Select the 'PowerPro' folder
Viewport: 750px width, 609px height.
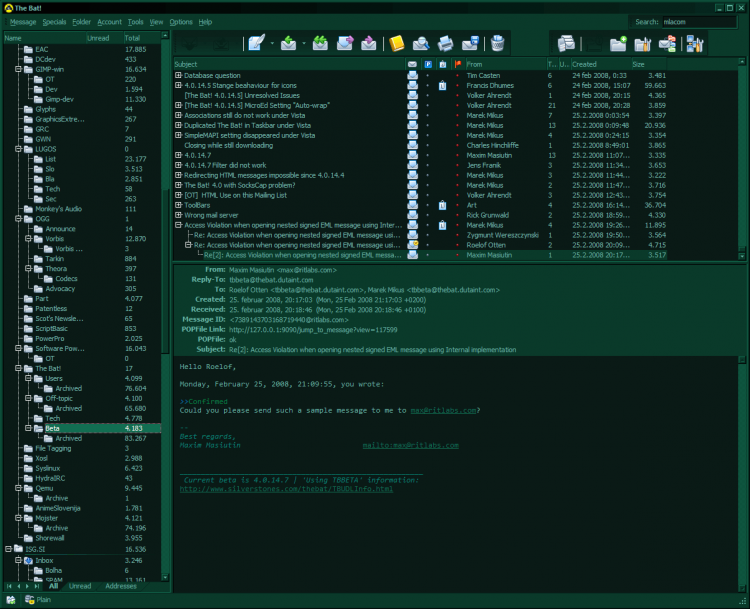tap(50, 339)
